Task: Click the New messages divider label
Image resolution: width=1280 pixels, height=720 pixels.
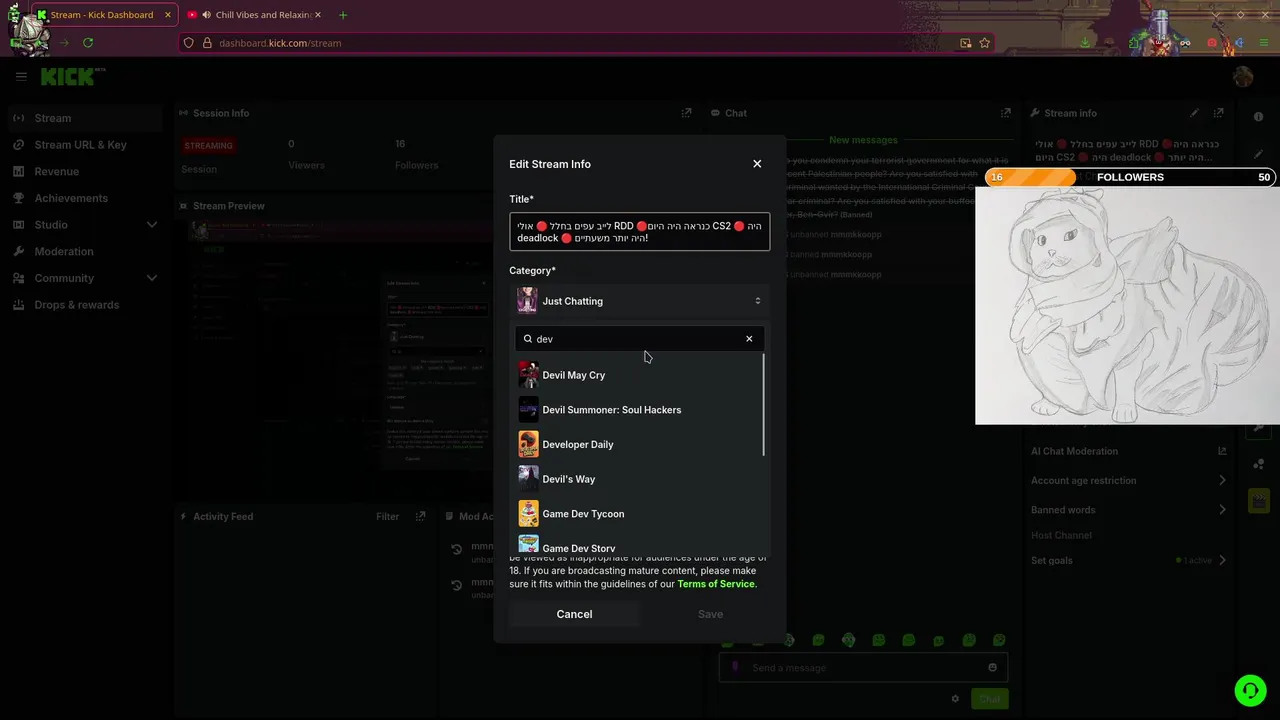Action: pos(863,140)
